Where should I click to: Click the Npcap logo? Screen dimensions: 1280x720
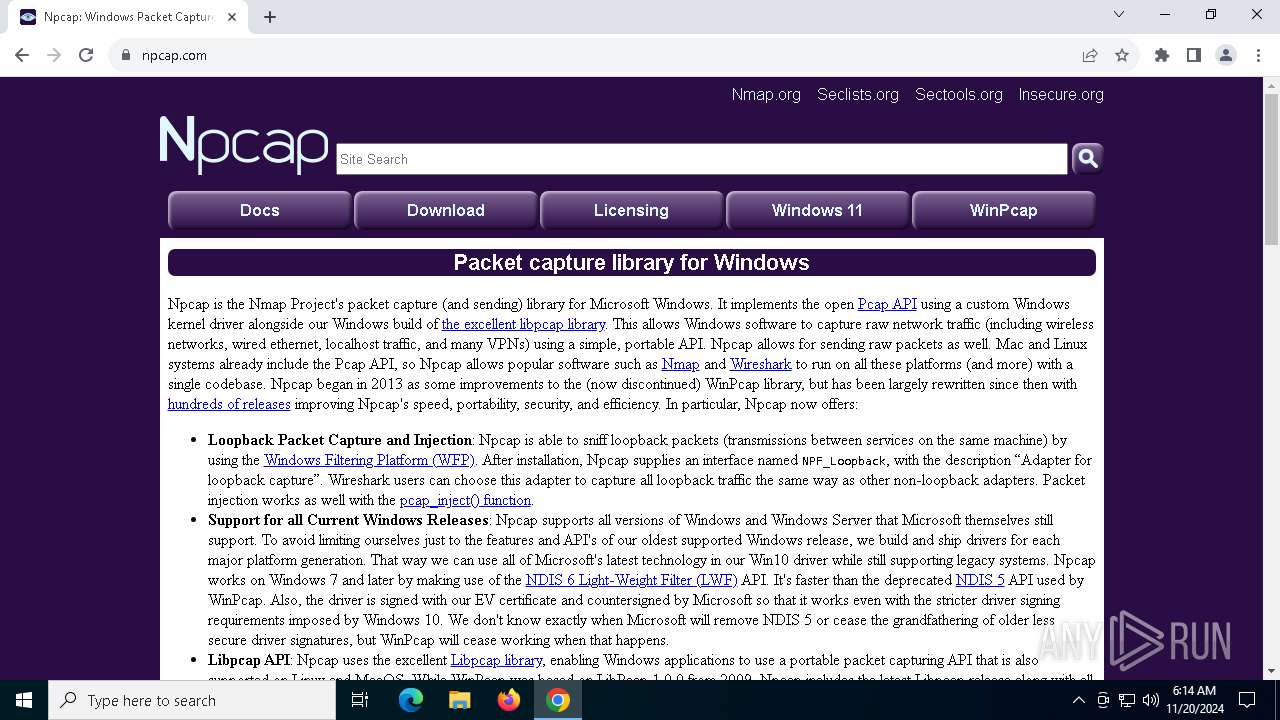(x=244, y=144)
